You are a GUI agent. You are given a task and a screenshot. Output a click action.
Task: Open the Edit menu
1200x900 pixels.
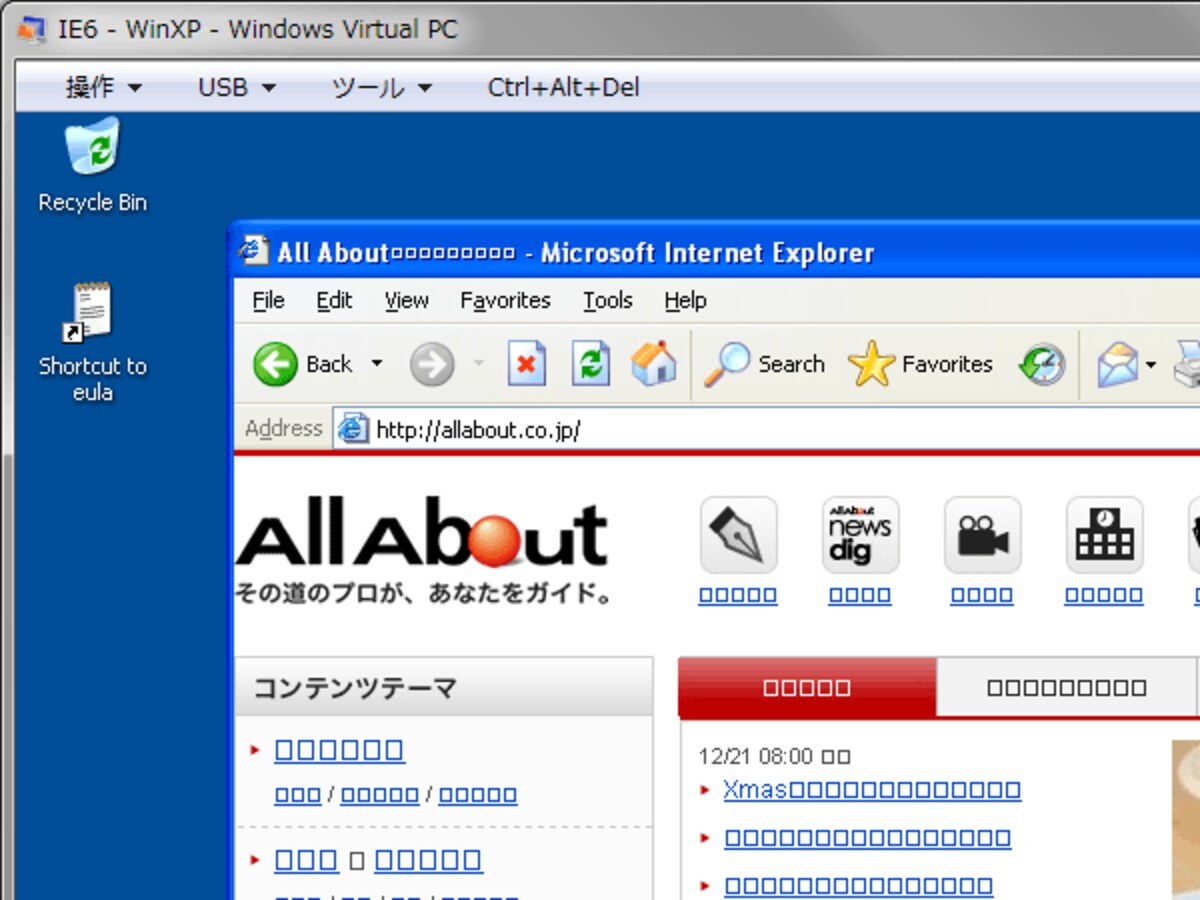tap(334, 301)
